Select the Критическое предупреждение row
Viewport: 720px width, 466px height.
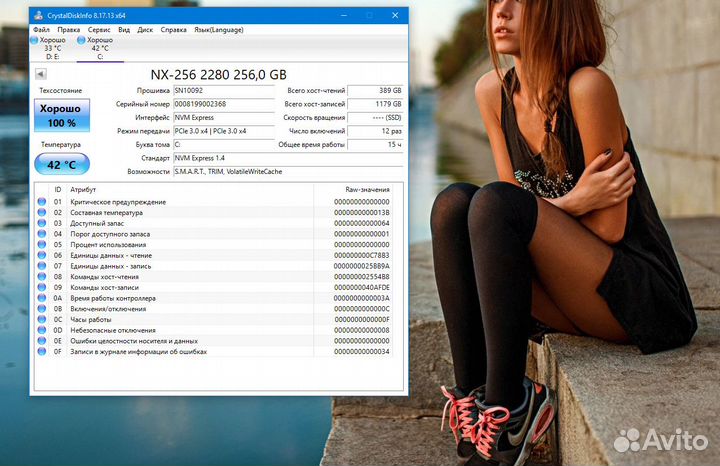(214, 202)
